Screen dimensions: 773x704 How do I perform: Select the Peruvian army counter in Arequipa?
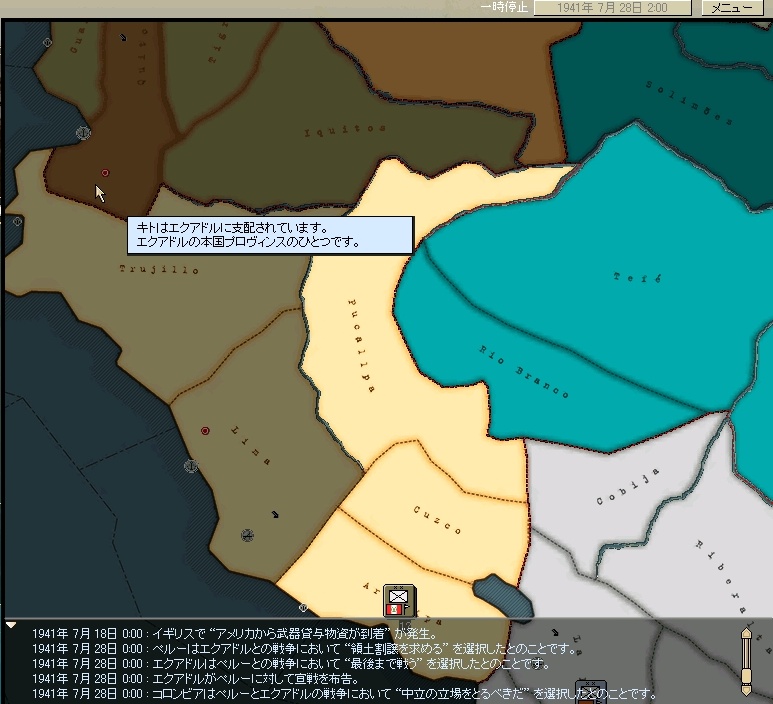point(399,601)
